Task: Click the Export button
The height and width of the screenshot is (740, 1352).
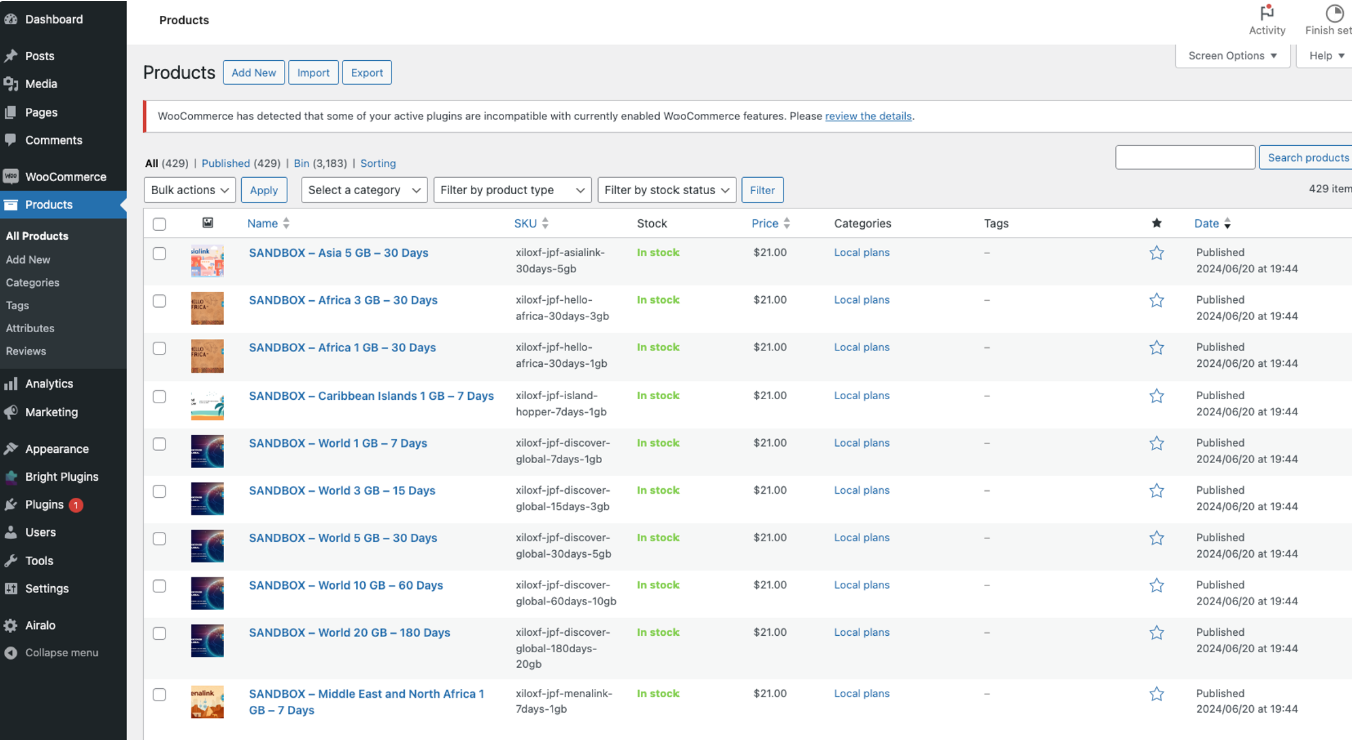Action: tap(367, 73)
